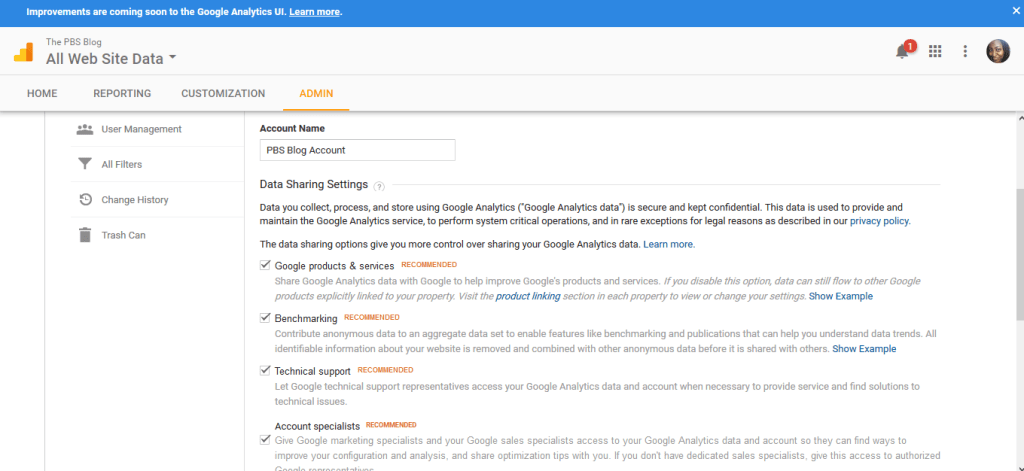
Task: Click Learn more about data sharing options
Action: tap(668, 244)
